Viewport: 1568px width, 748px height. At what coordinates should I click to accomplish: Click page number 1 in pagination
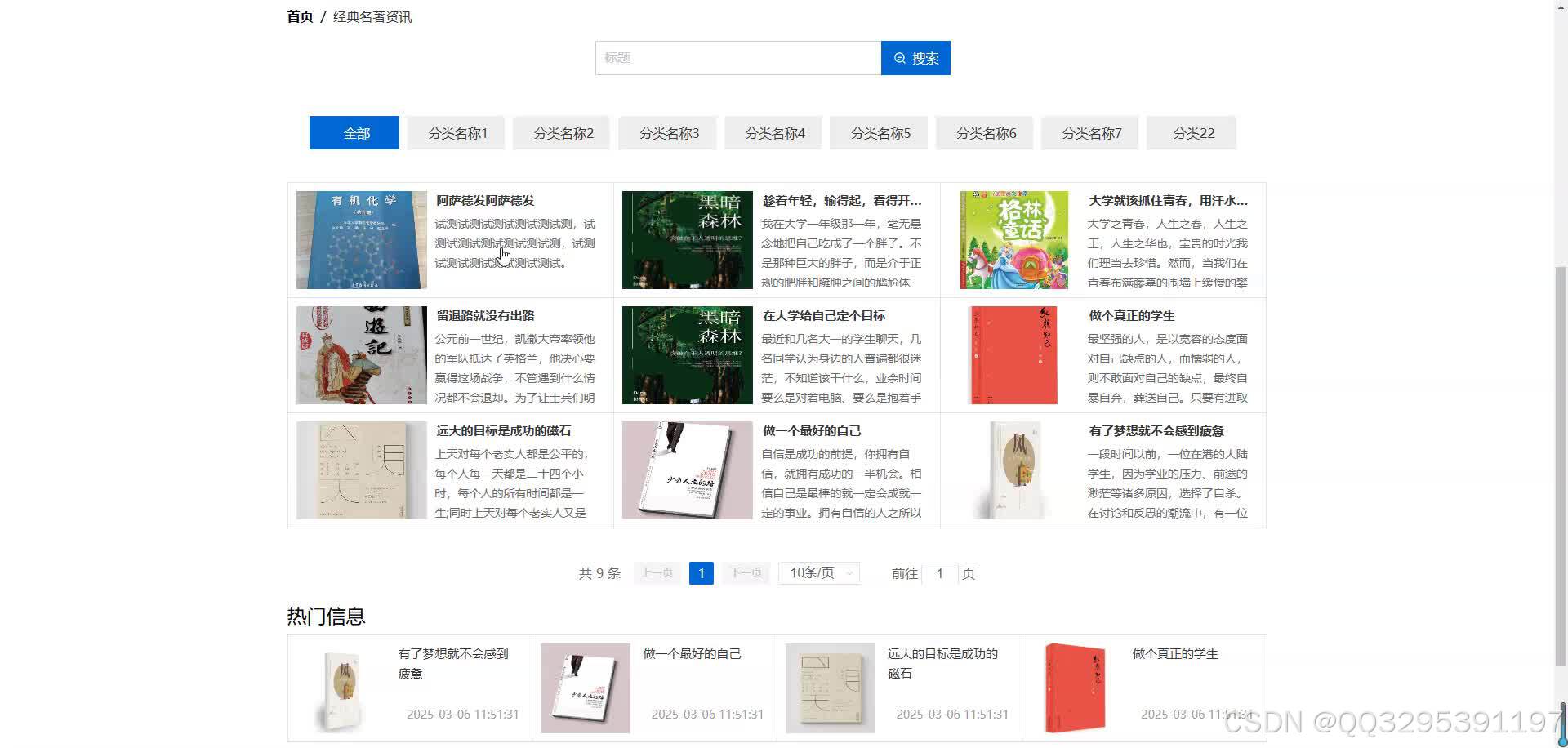(701, 572)
